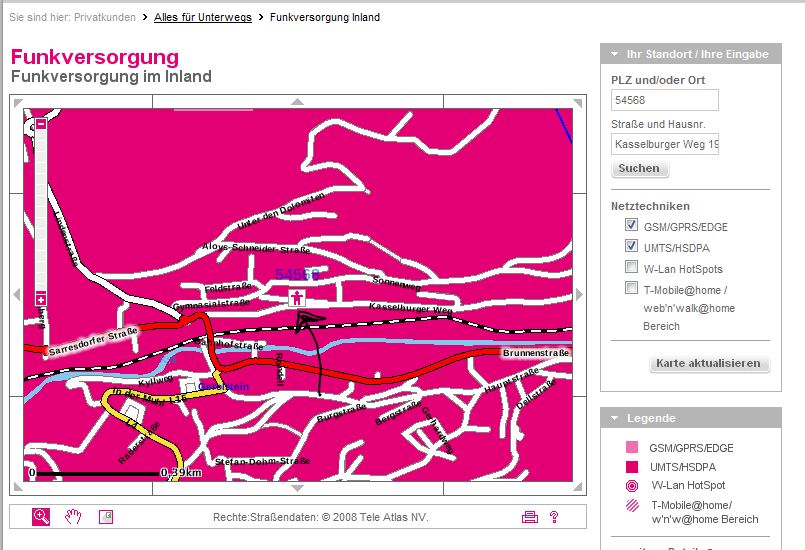Click the T-Mobile@home hatched legend symbol
This screenshot has height=550, width=805.
[x=632, y=506]
